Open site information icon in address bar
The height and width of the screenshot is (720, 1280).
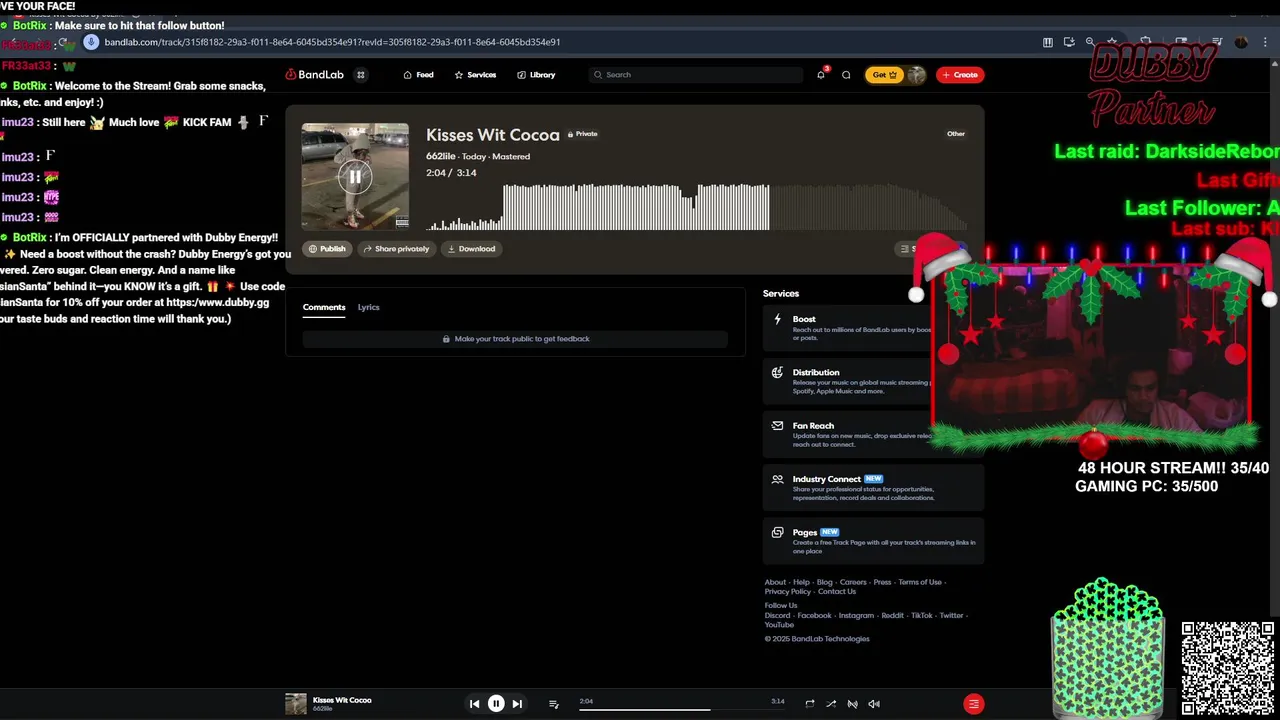(x=91, y=42)
